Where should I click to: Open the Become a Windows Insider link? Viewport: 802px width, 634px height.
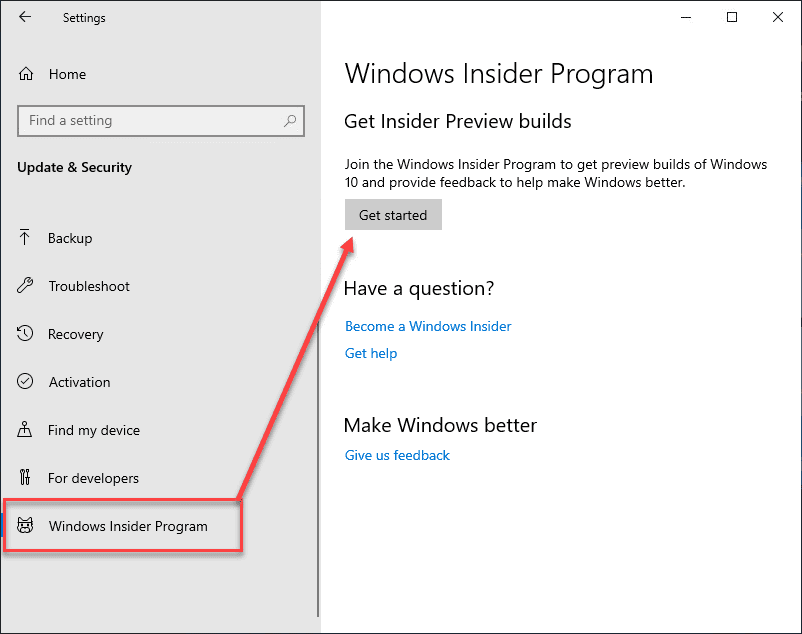click(428, 326)
